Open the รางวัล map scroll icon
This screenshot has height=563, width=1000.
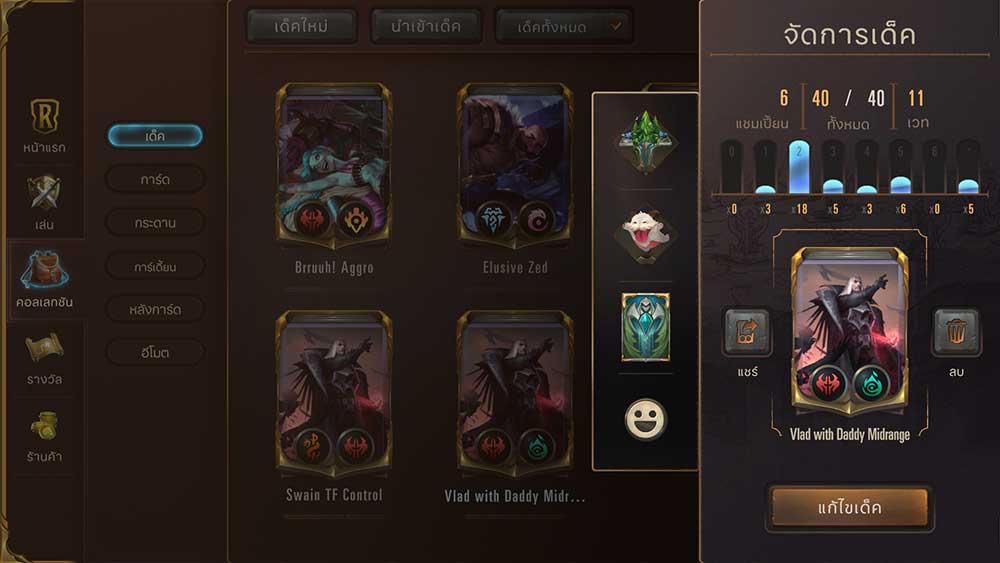point(44,348)
